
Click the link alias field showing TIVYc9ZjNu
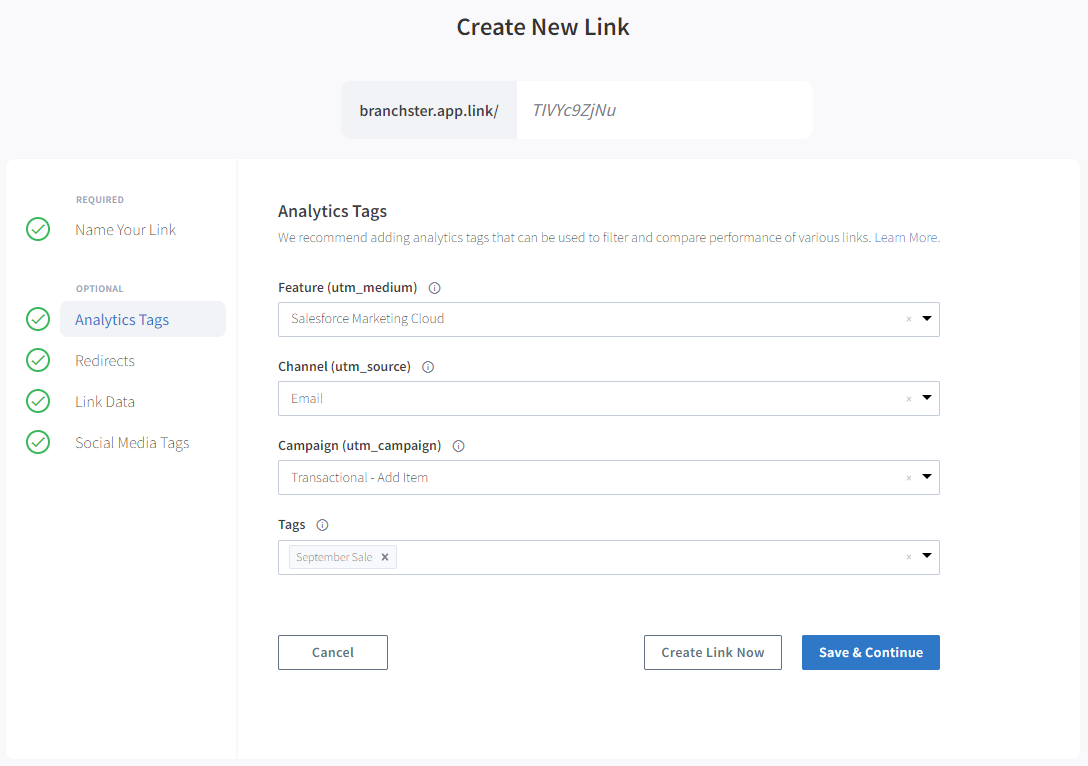coord(665,110)
